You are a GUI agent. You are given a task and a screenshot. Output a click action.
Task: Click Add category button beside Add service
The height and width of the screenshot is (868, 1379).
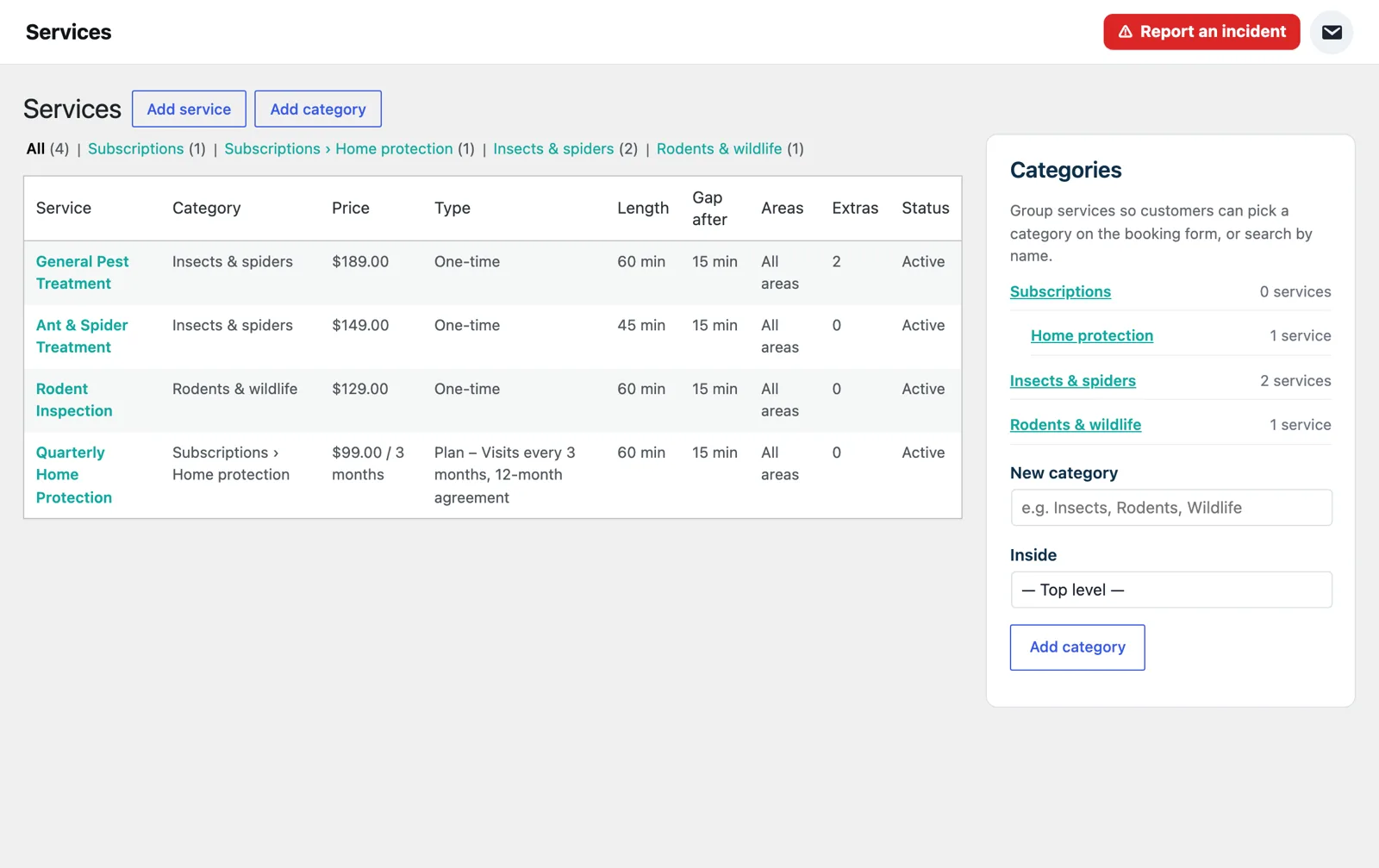[318, 109]
